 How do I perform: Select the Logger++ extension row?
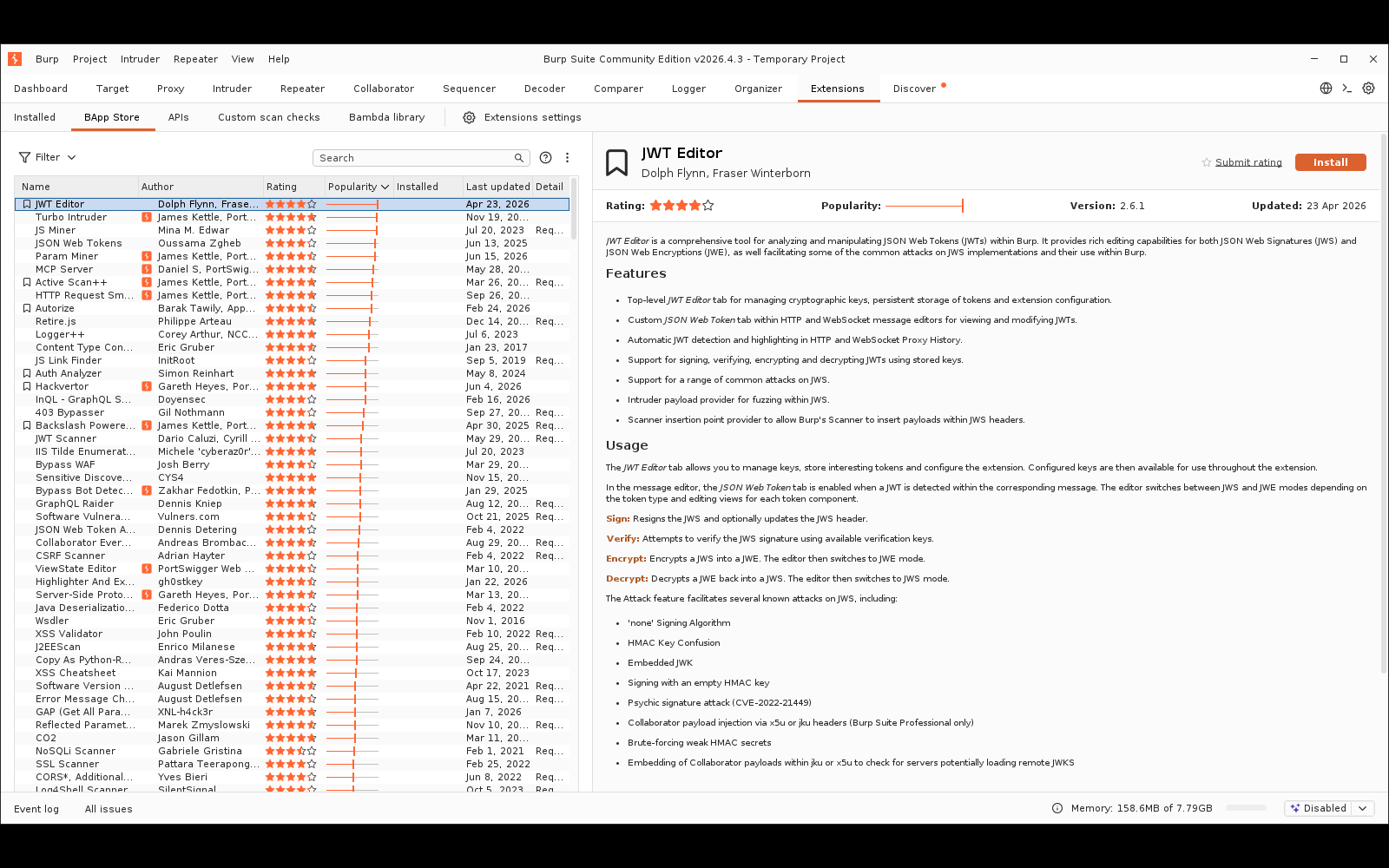[292, 334]
